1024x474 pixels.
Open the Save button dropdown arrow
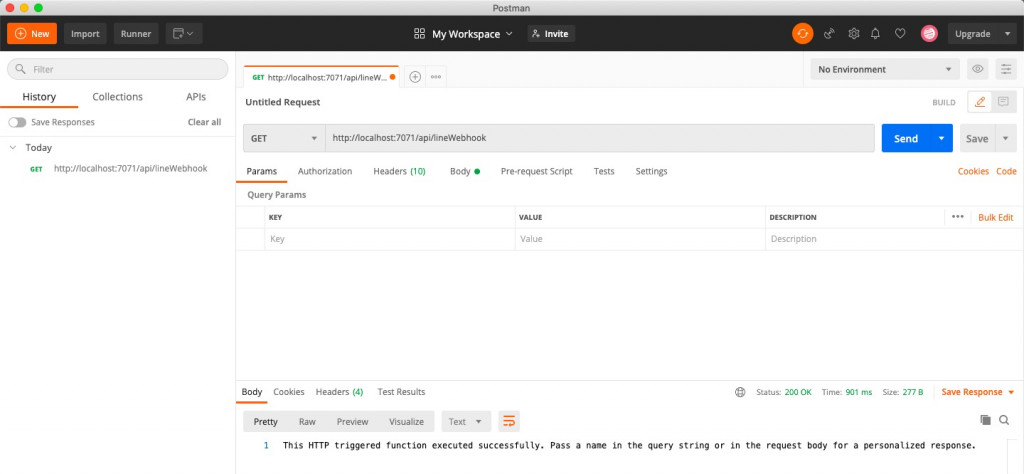[x=1006, y=138]
